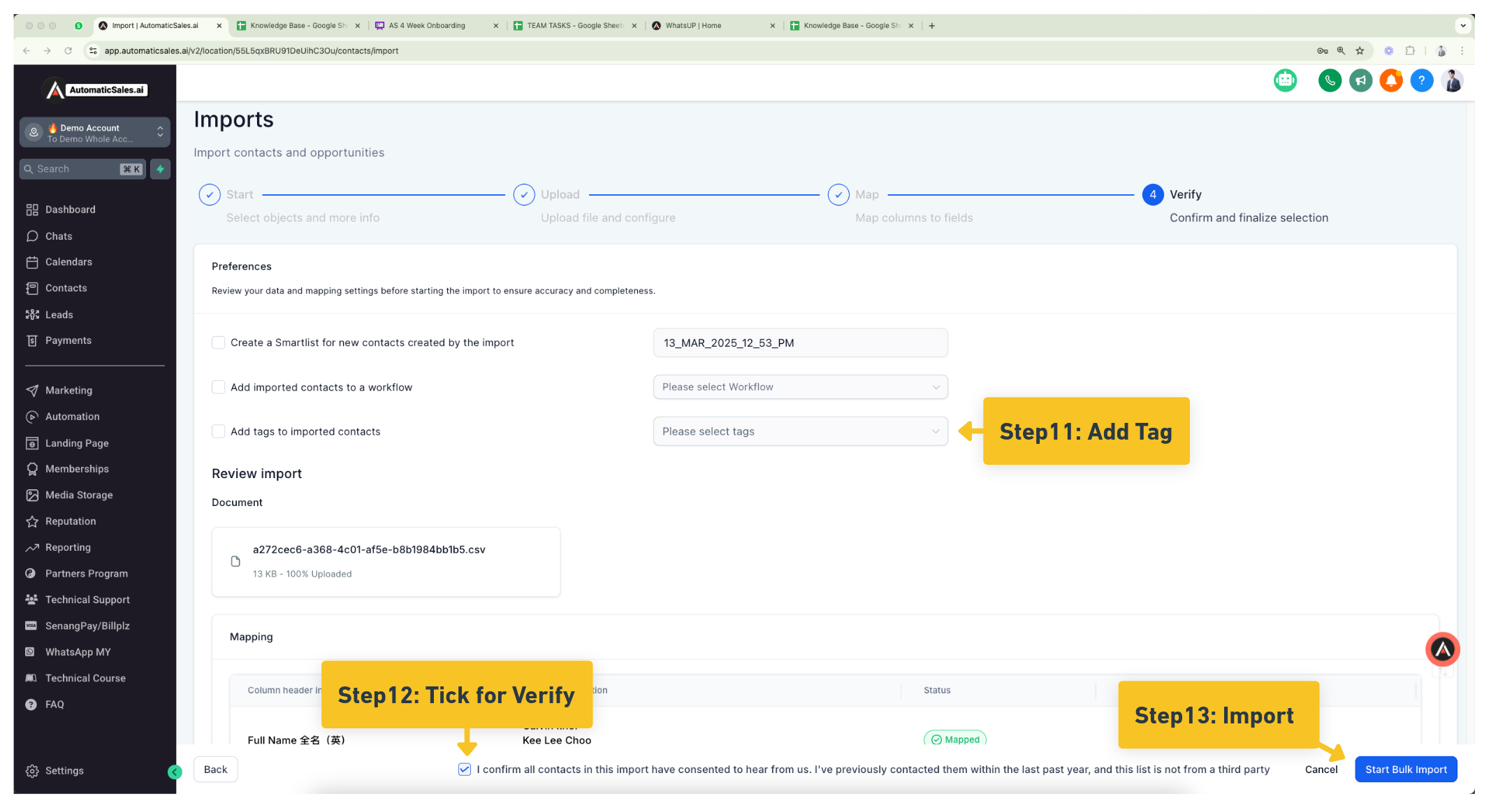The width and height of the screenshot is (1512, 808).
Task: Open Contacts in the sidebar menu
Action: 66,288
